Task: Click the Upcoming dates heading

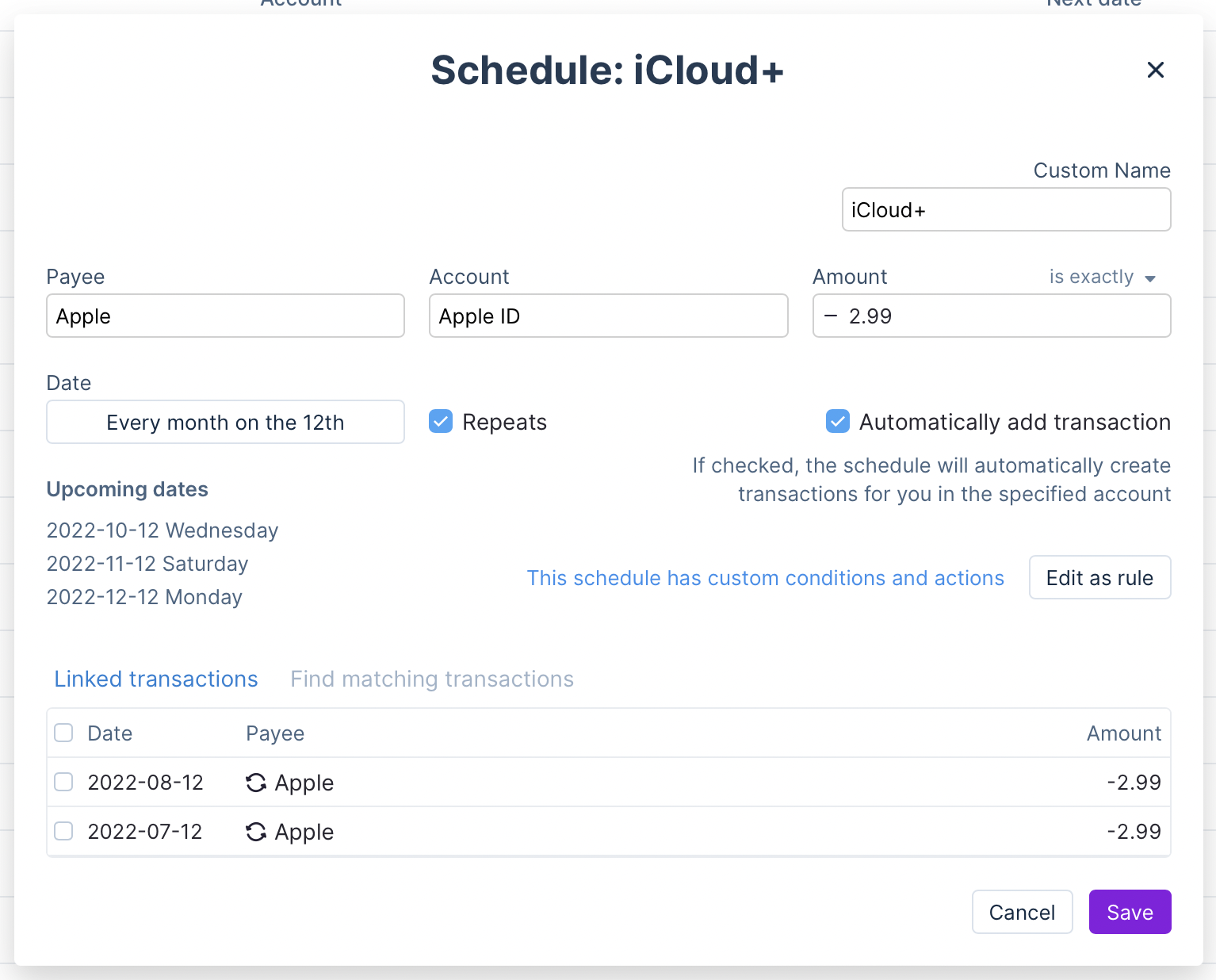Action: (x=128, y=489)
